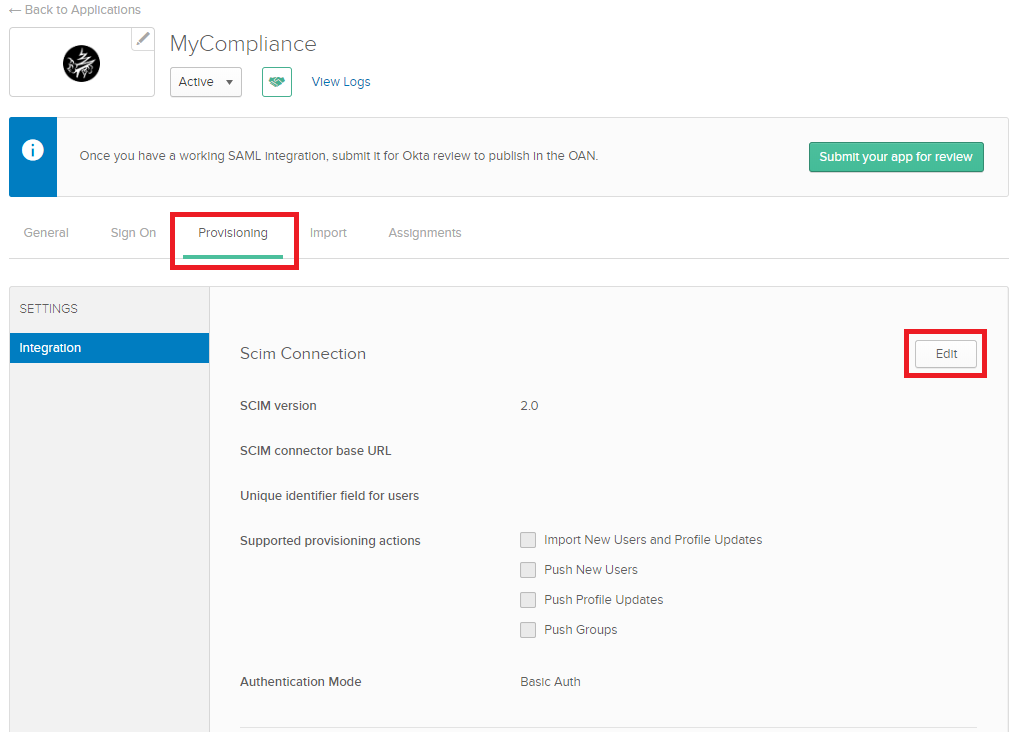Click the SAML integration banner message
Viewport: 1016px width, 732px height.
pos(339,156)
